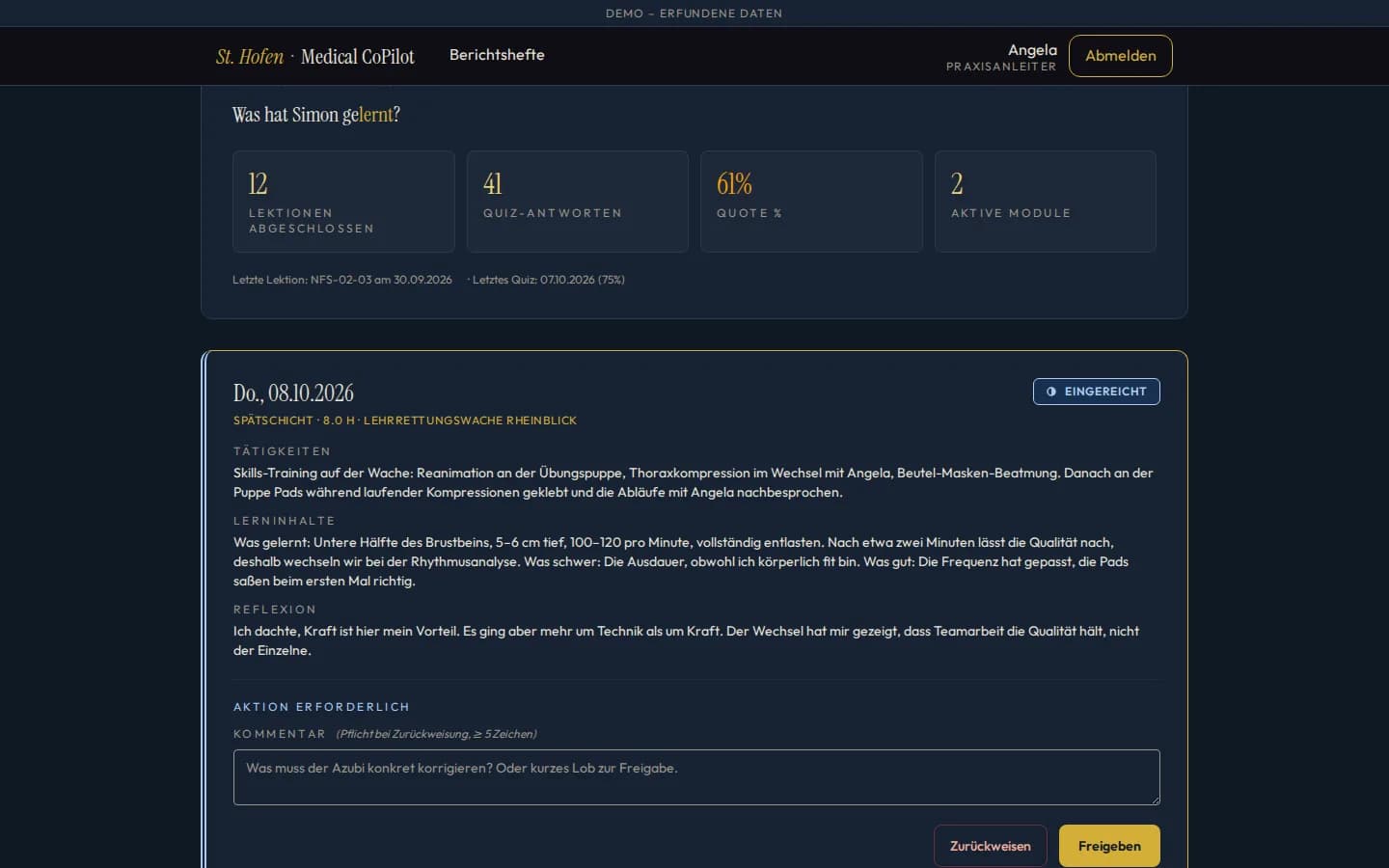This screenshot has width=1389, height=868.
Task: Click the 'Letztes Quiz: 07.10.2026 (75%)' text
Action: click(548, 280)
